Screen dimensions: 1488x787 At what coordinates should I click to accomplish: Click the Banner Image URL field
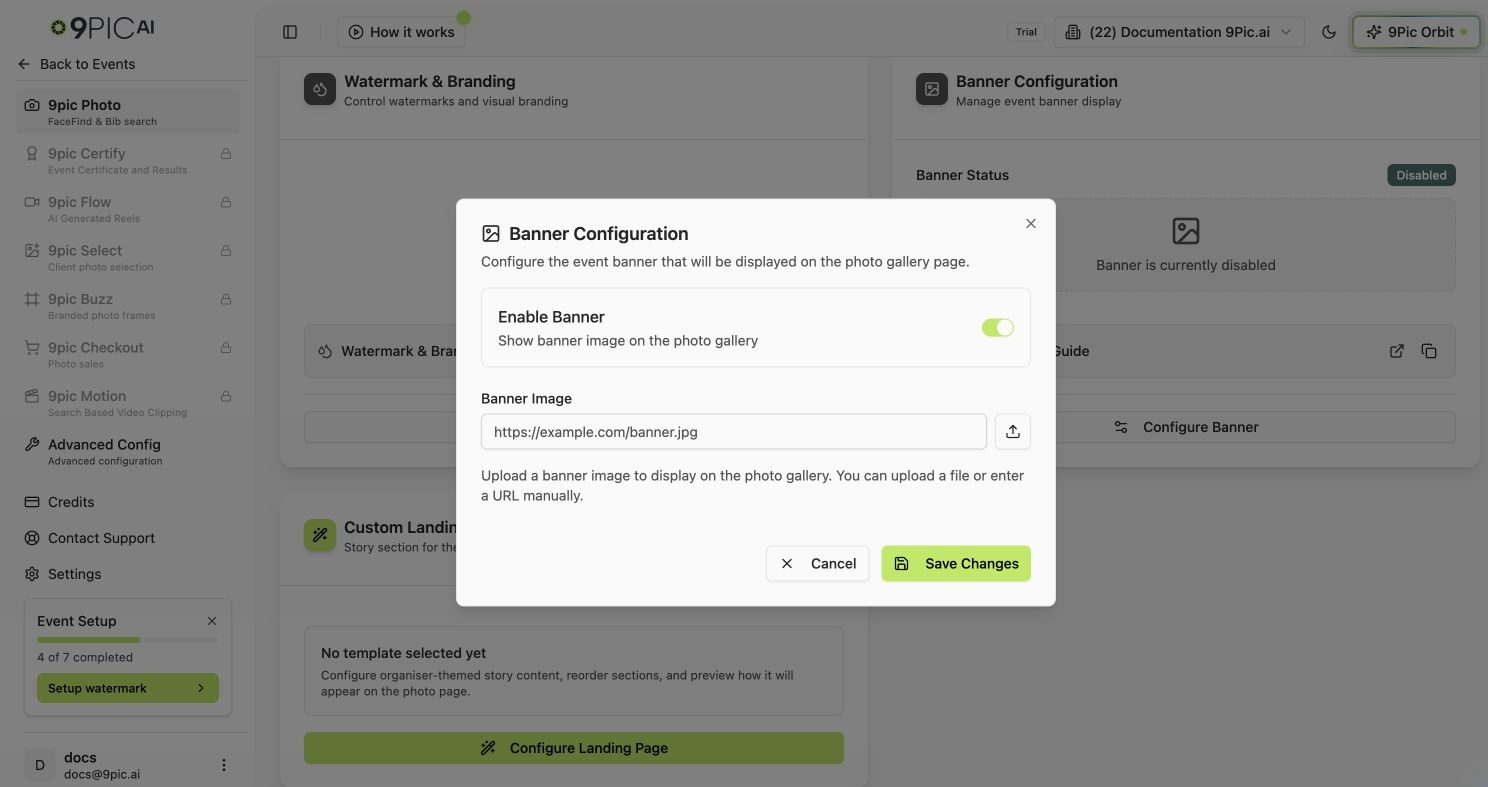[734, 432]
